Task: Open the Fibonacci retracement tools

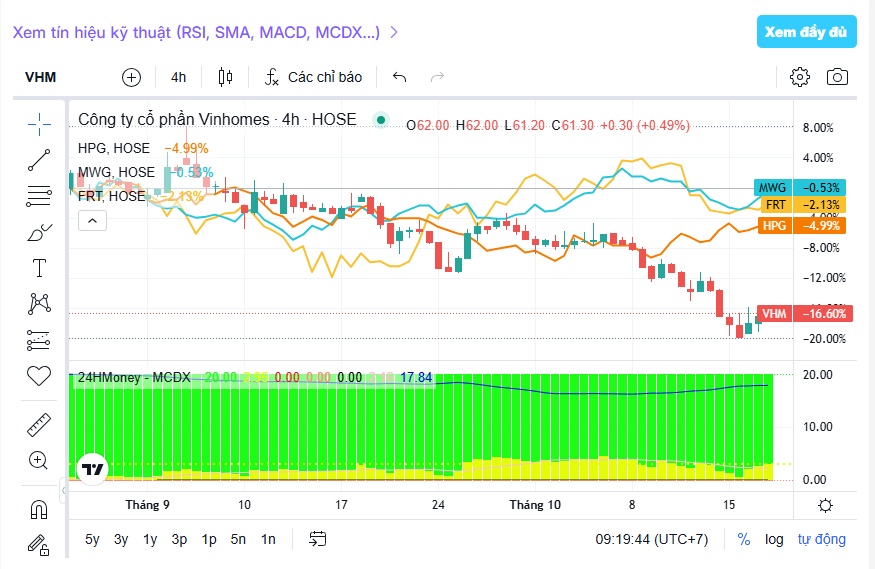Action: pyautogui.click(x=39, y=196)
